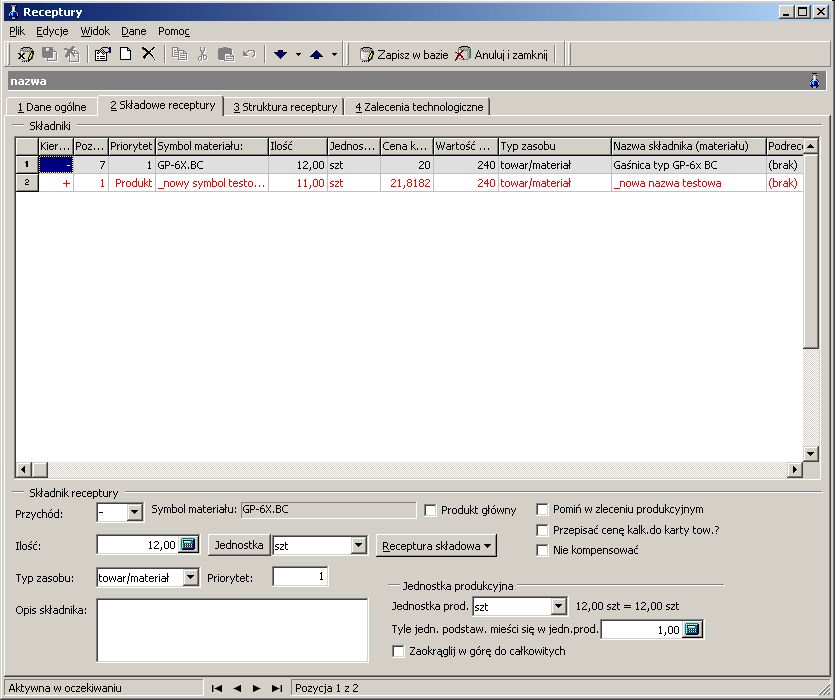
Task: Click into the Priorytet input field
Action: (300, 576)
